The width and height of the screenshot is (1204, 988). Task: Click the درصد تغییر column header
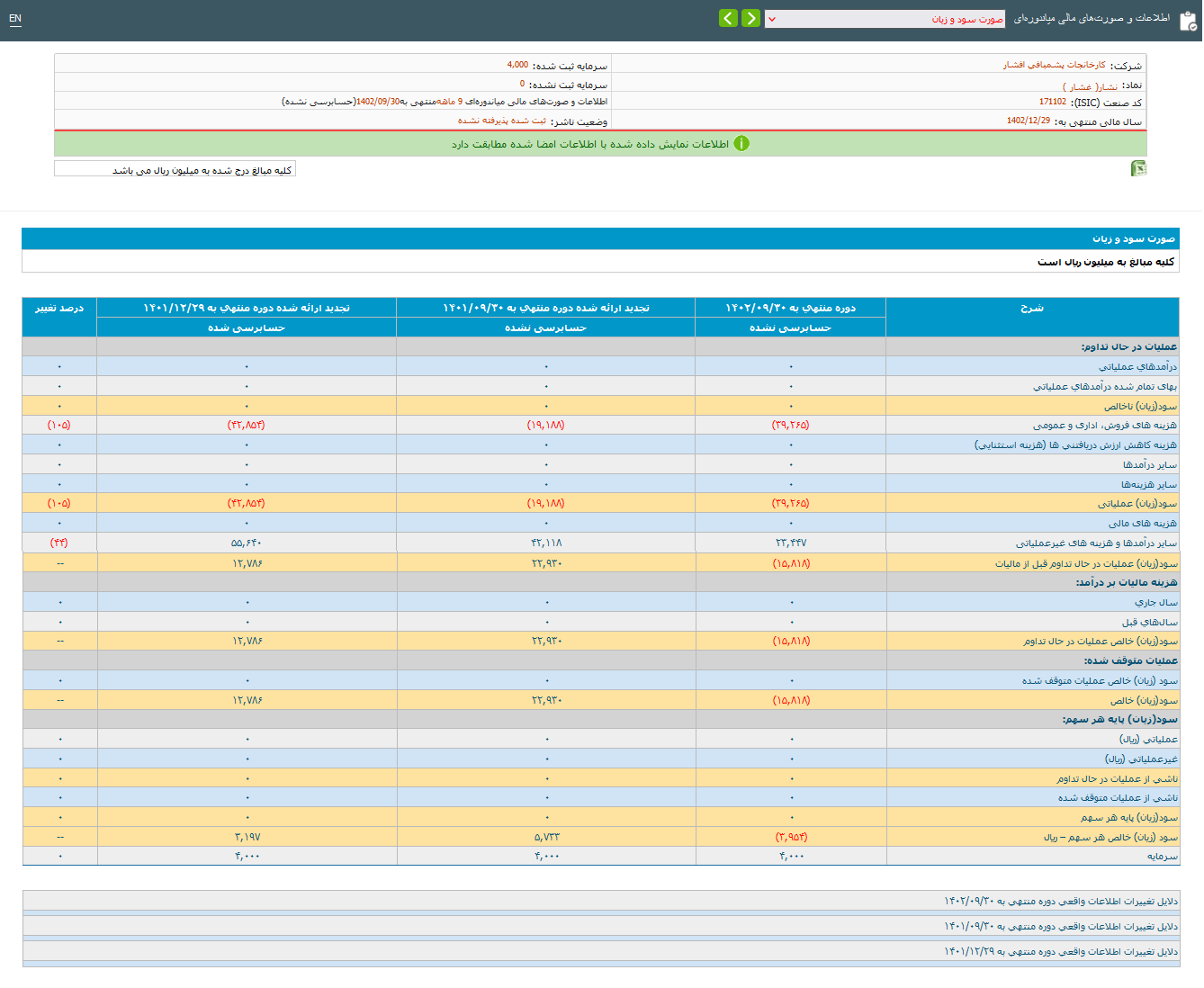[59, 308]
